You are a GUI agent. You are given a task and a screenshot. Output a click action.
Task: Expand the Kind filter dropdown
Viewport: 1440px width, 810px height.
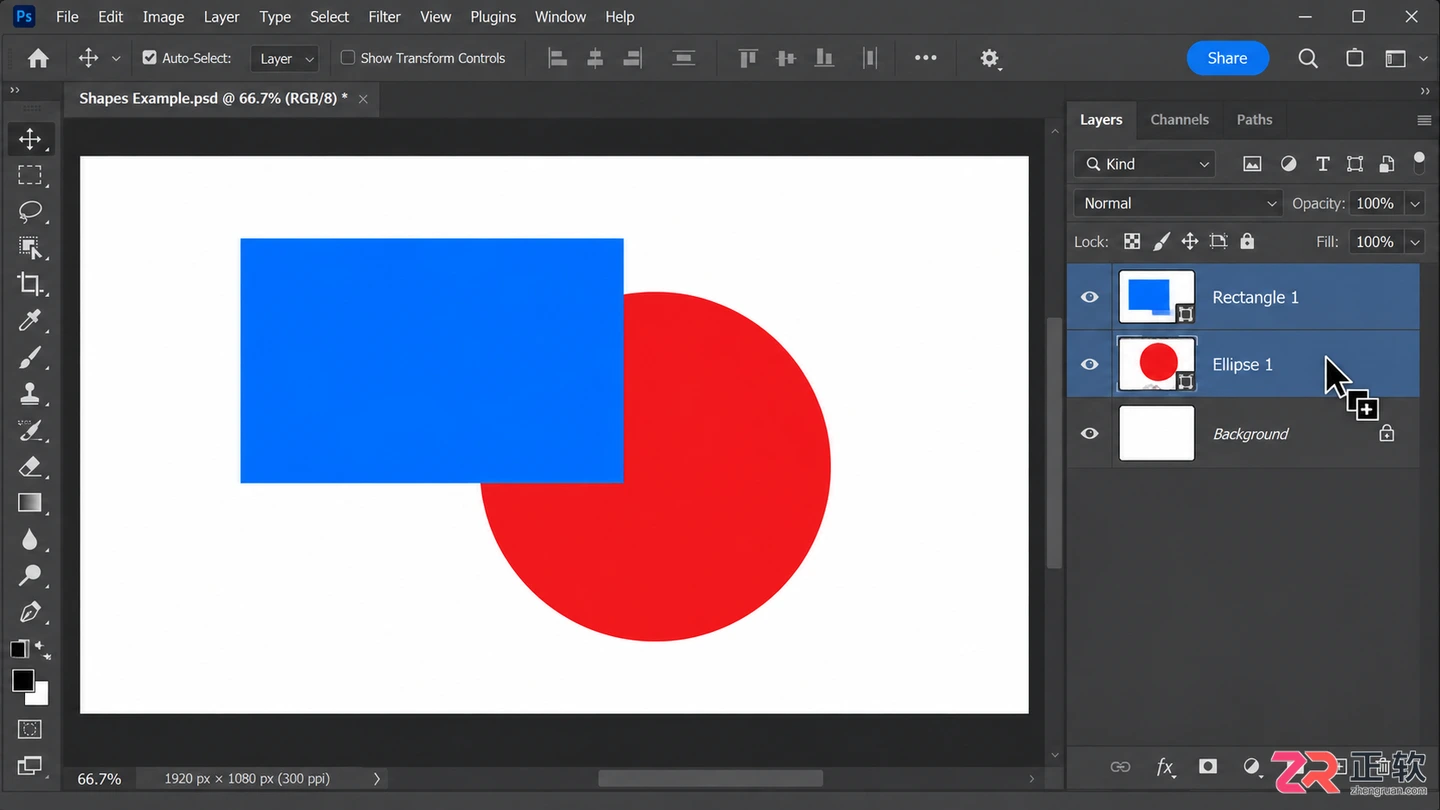1145,164
